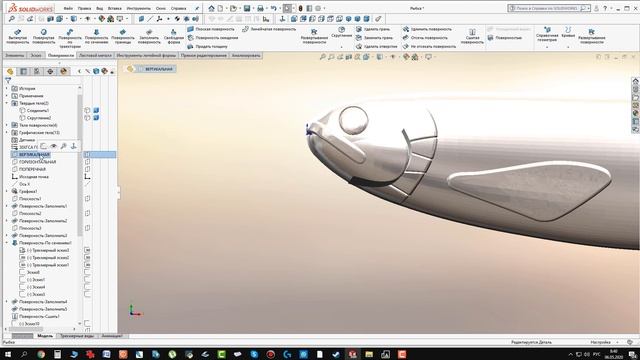640x360 pixels.
Task: Select Swept Surface tool (Поверхность по траектории)
Action: tap(70, 38)
